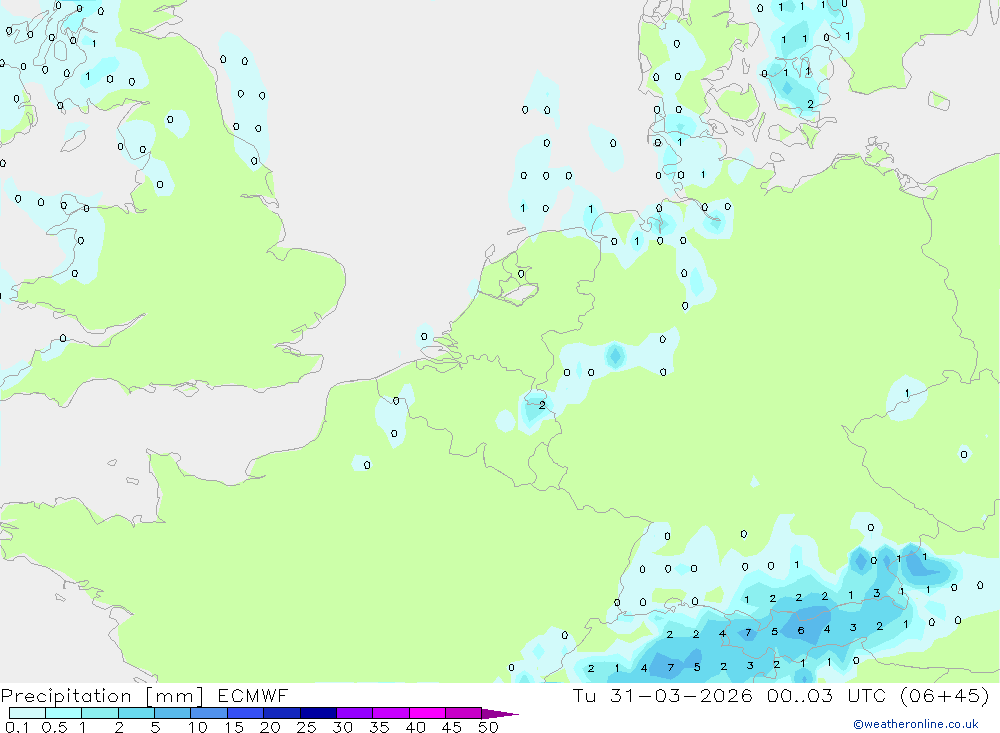This screenshot has width=1000, height=733.
Task: Click the 25–30 mm dark blue swatch
Action: pyautogui.click(x=318, y=713)
